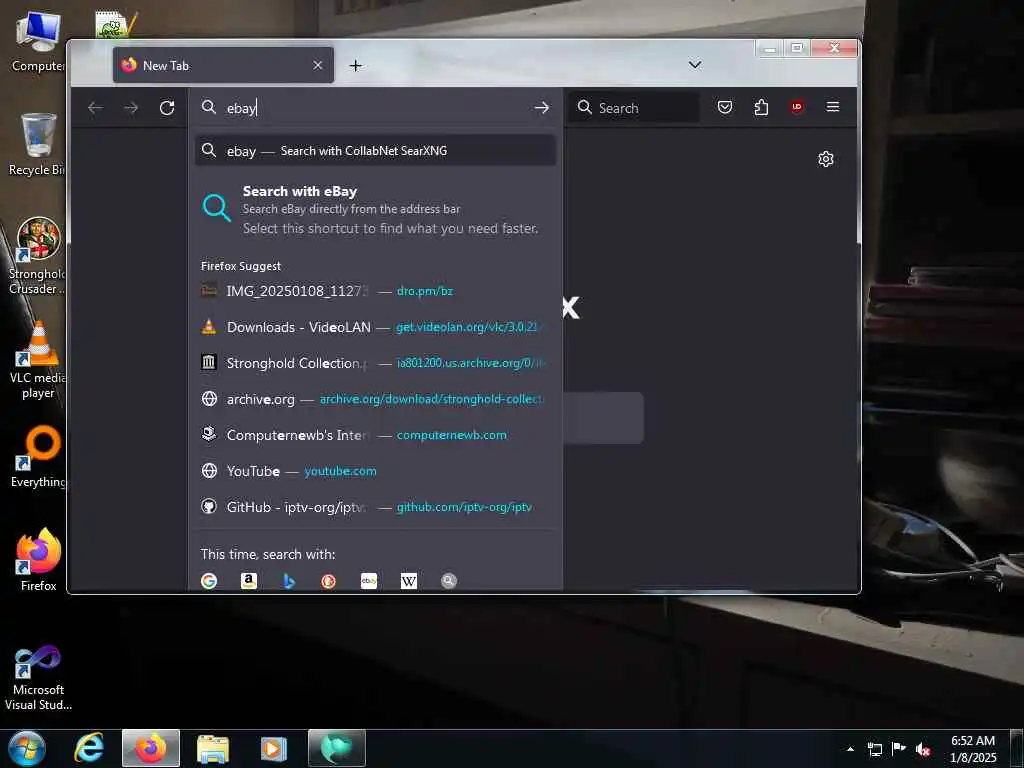
Task: Select the grey magnifier search engine icon
Action: pos(449,581)
